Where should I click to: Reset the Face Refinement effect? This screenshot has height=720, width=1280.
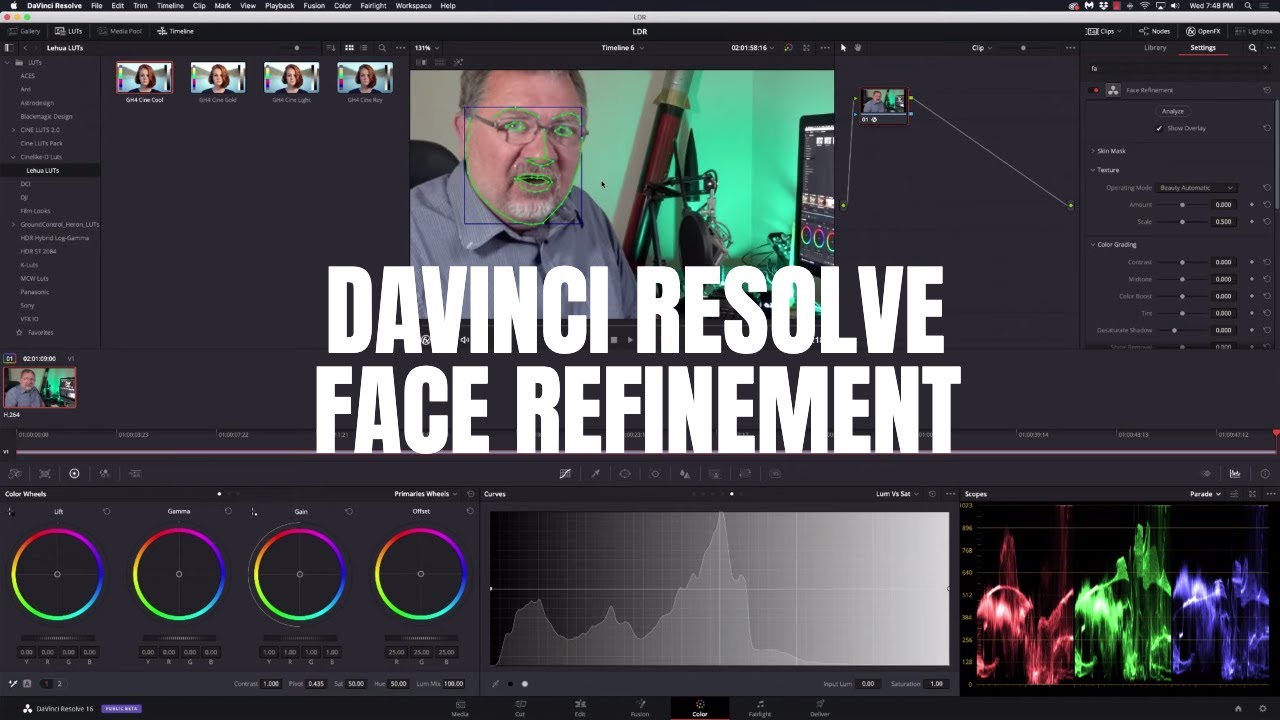tap(1267, 90)
